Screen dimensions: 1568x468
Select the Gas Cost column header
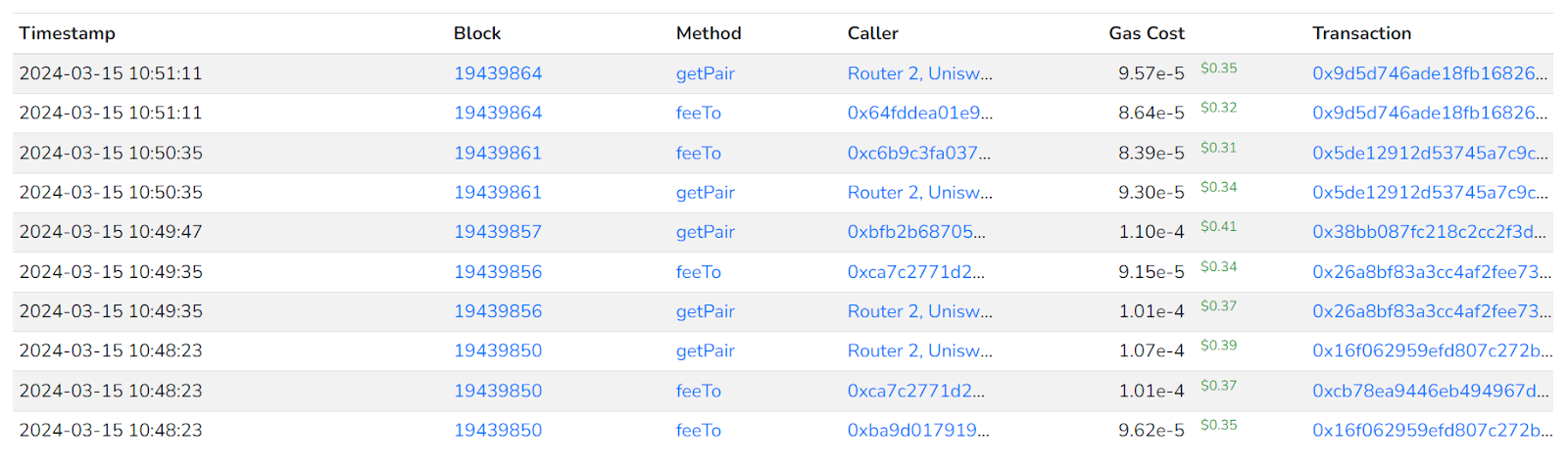[1147, 33]
